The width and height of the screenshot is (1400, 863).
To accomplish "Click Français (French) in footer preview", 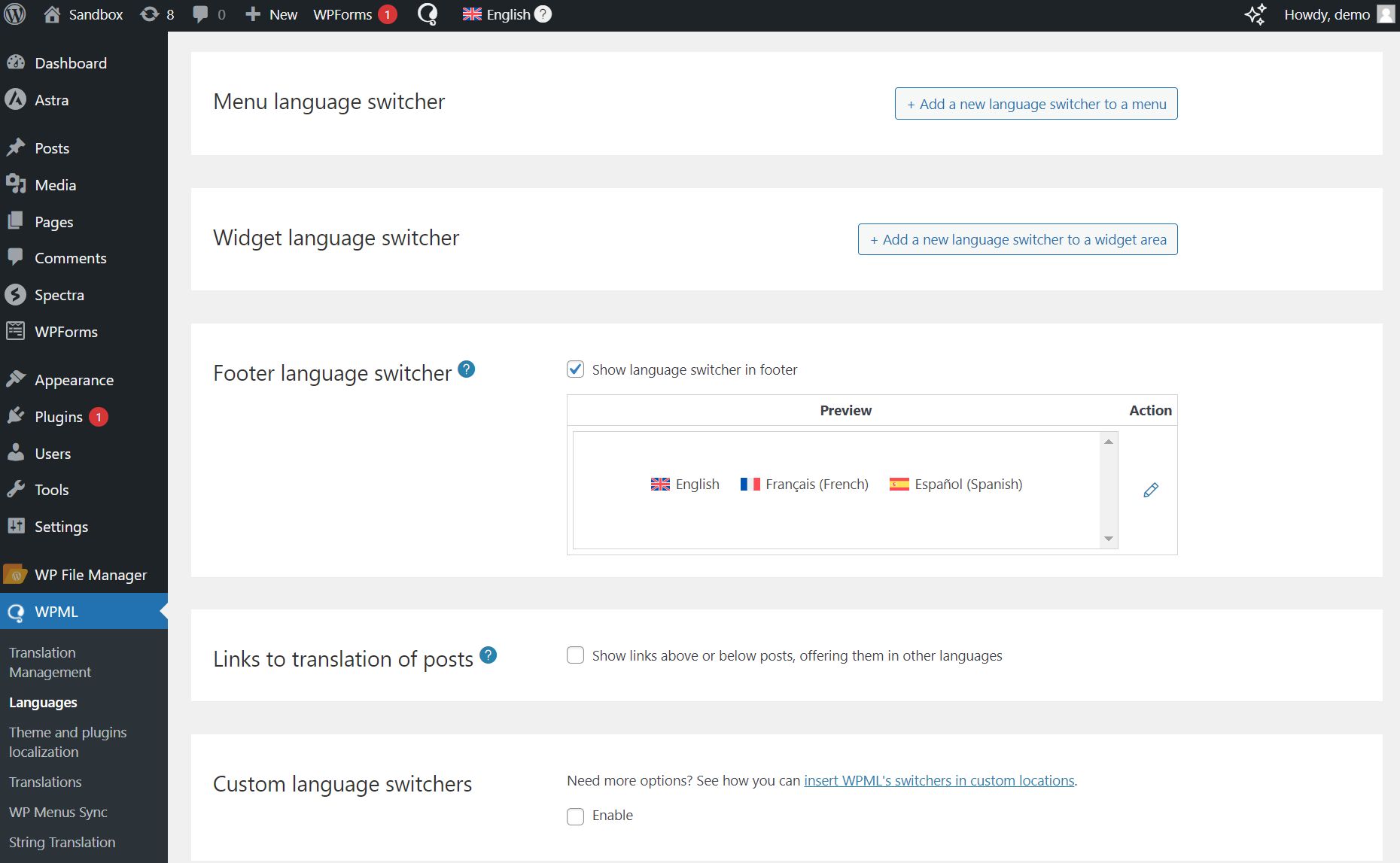I will pyautogui.click(x=804, y=484).
